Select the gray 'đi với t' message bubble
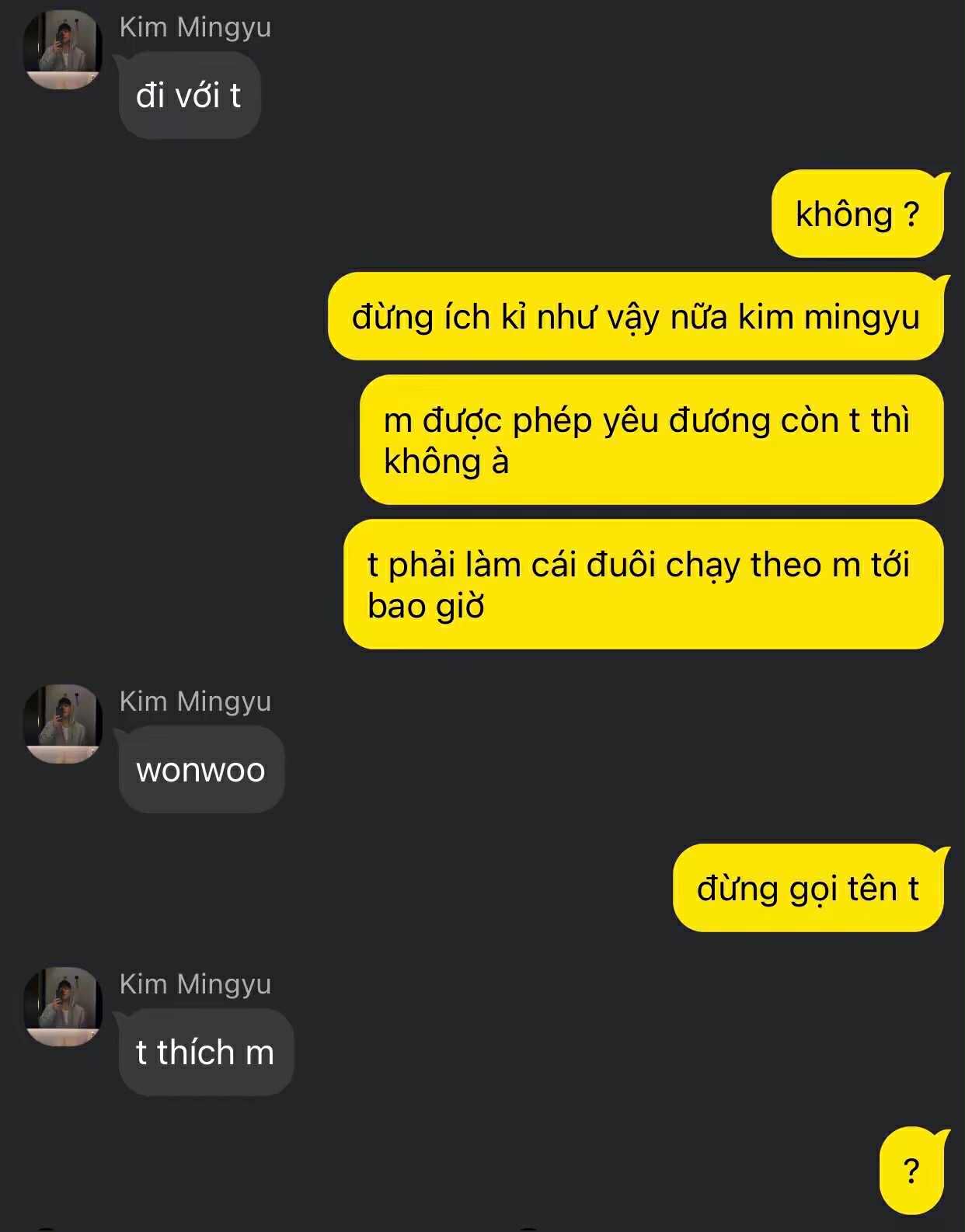 pos(189,96)
